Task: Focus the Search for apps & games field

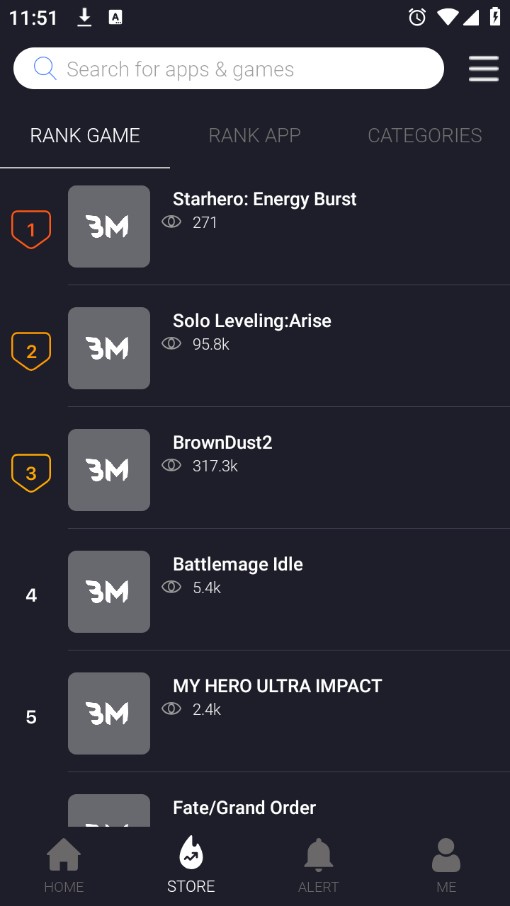Action: [229, 68]
